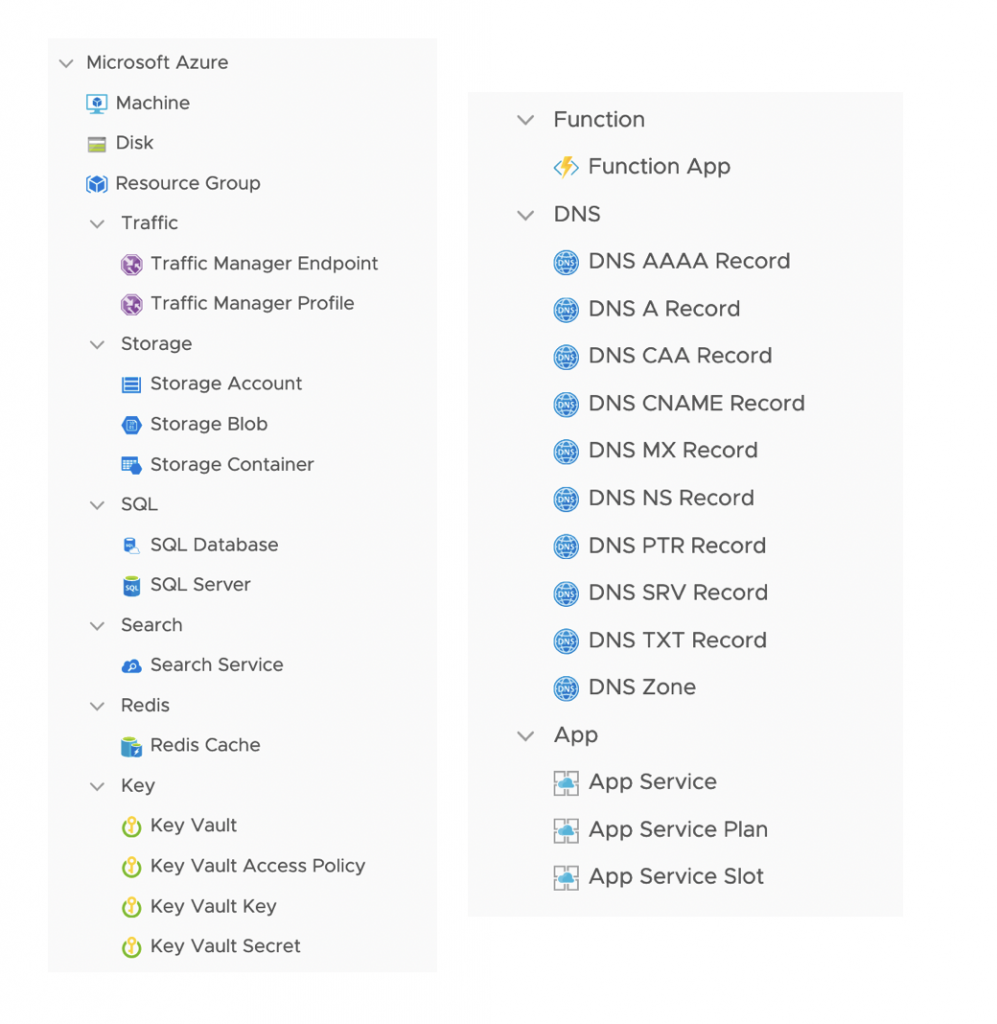Collapse the App section
The width and height of the screenshot is (997, 1024).
[527, 735]
